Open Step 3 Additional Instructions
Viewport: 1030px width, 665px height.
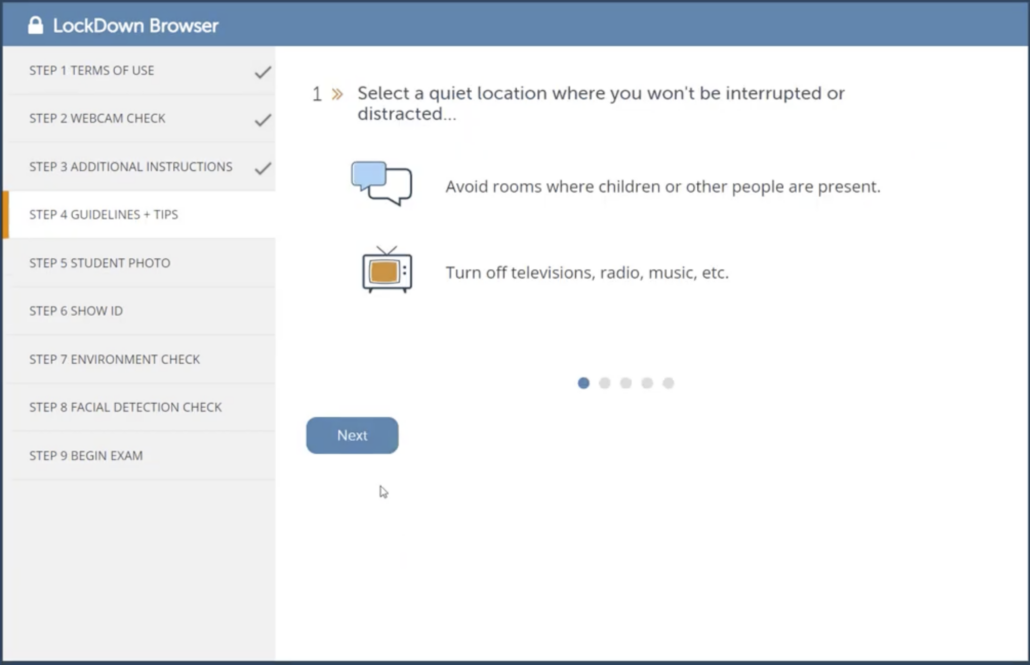click(x=139, y=166)
